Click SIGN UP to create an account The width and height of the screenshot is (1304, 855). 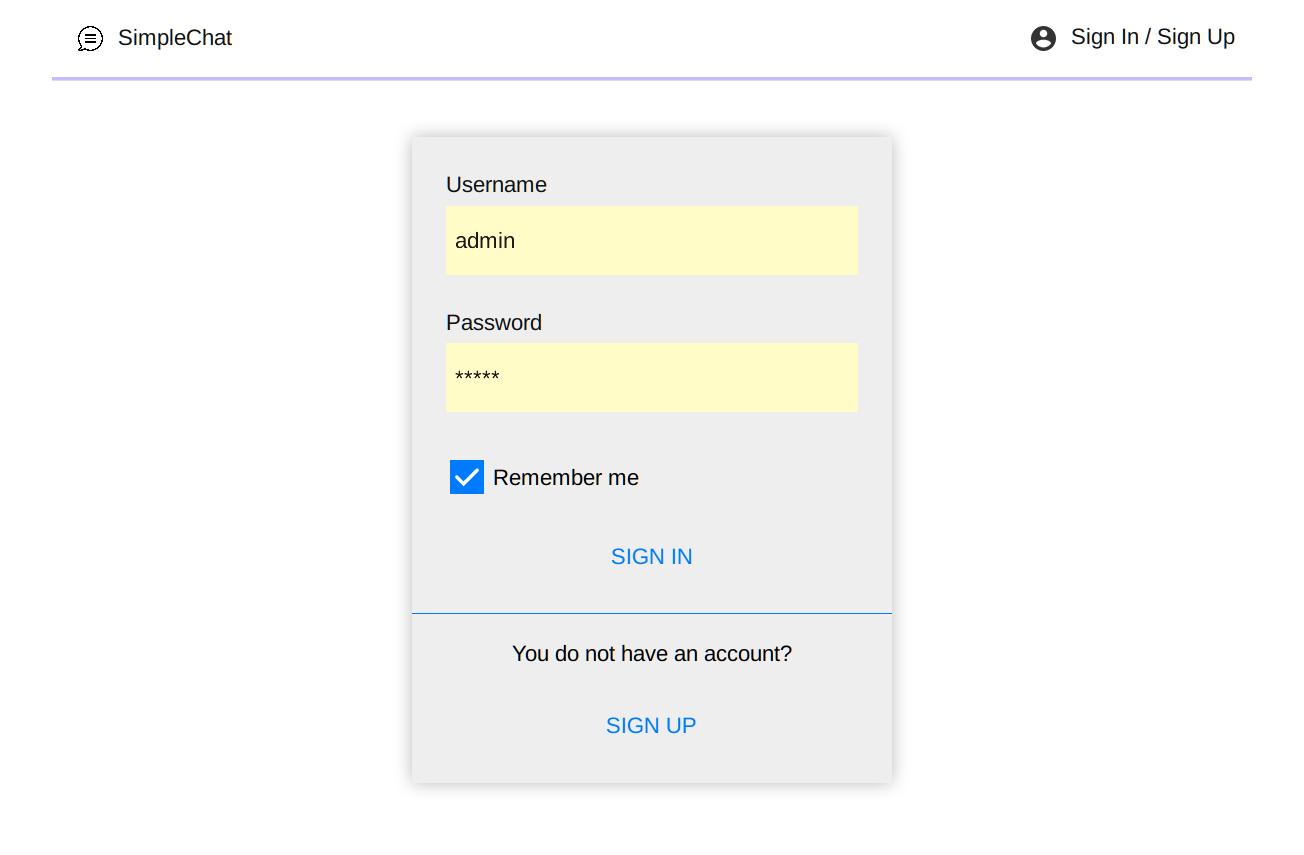(x=651, y=725)
